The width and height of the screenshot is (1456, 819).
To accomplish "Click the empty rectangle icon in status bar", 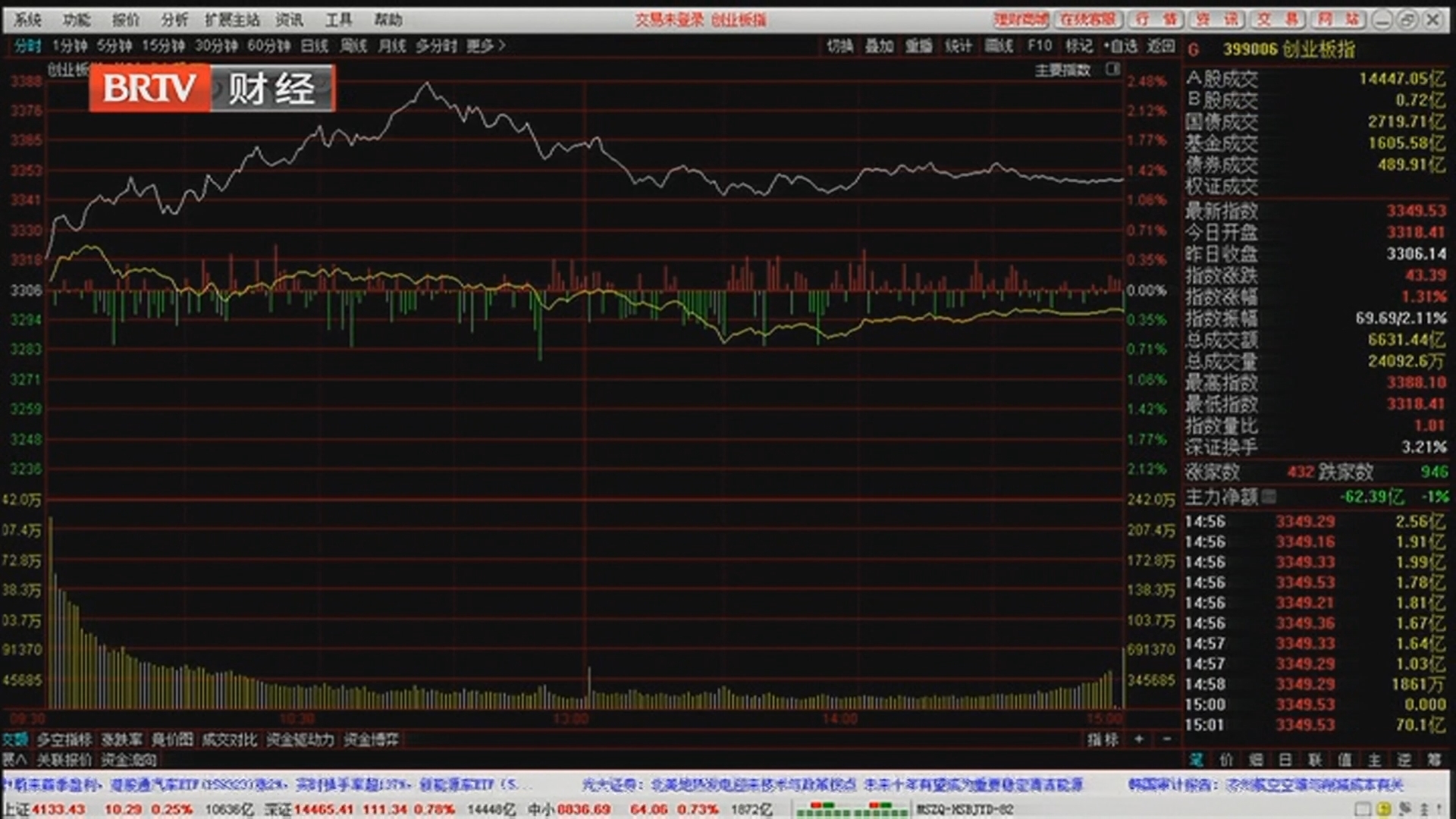I will click(x=1363, y=809).
